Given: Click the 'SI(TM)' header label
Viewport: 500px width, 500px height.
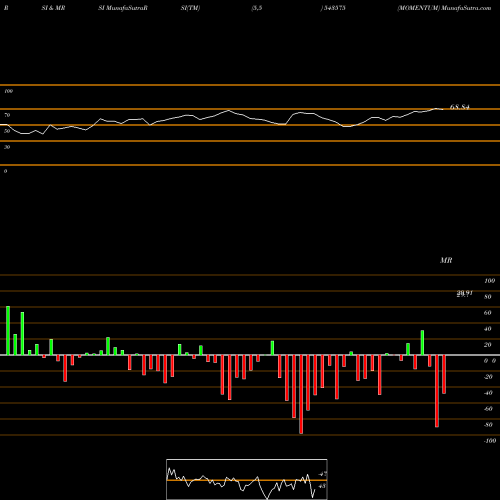Looking at the screenshot, I should (190, 8).
